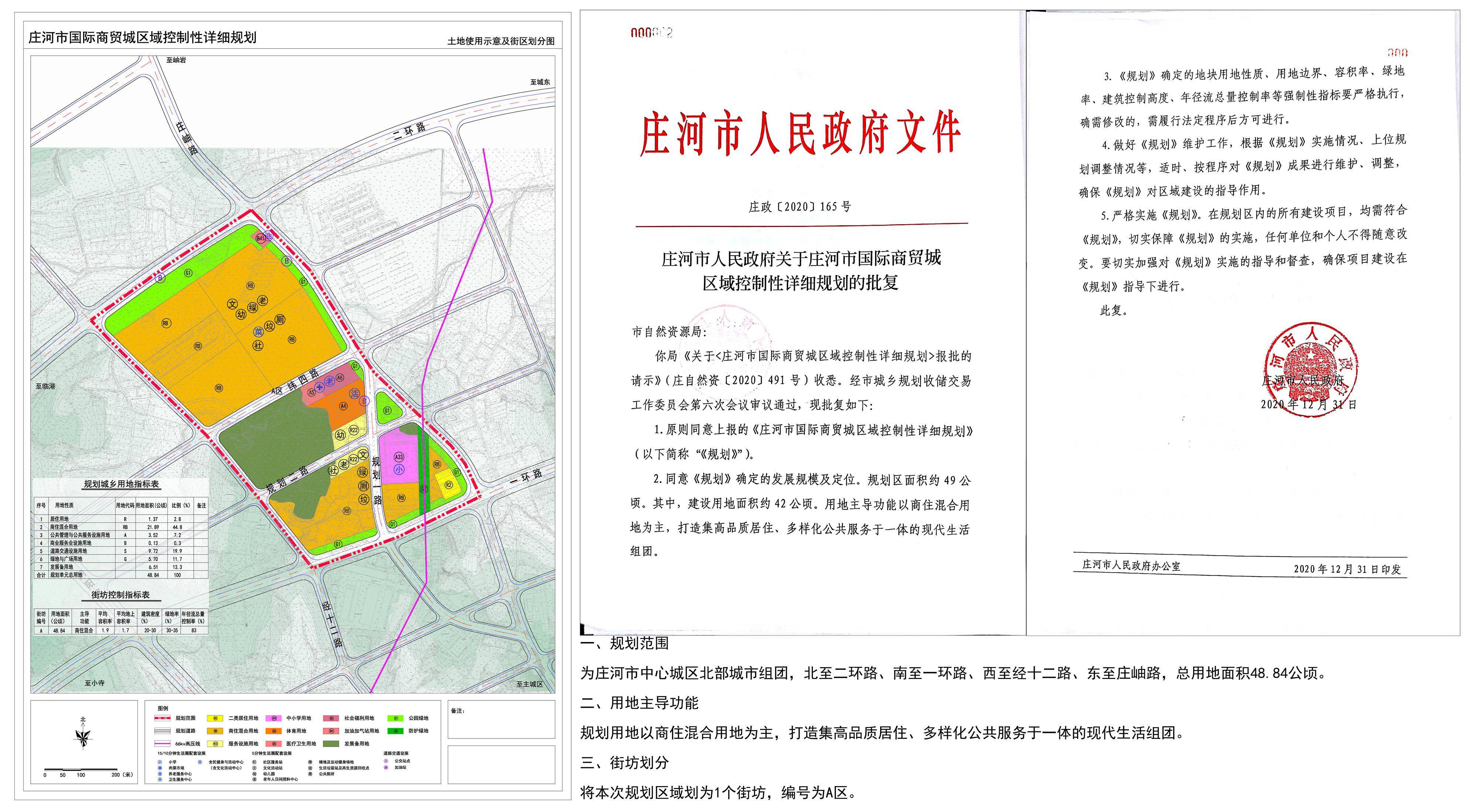
Task: Select the 规划道路 line legend sample
Action: click(163, 731)
